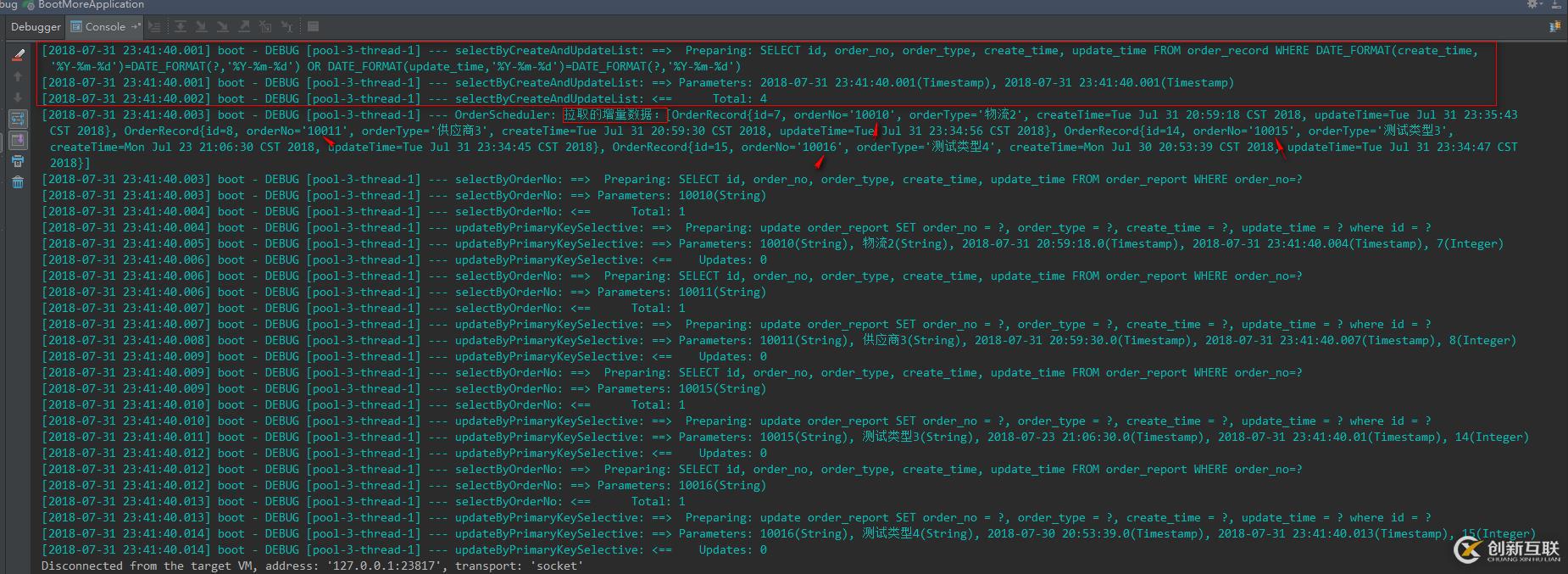Click 'Updates: 0' line timestamped 23:41:40.006
Viewport: 1568px width, 574px height.
point(404,259)
